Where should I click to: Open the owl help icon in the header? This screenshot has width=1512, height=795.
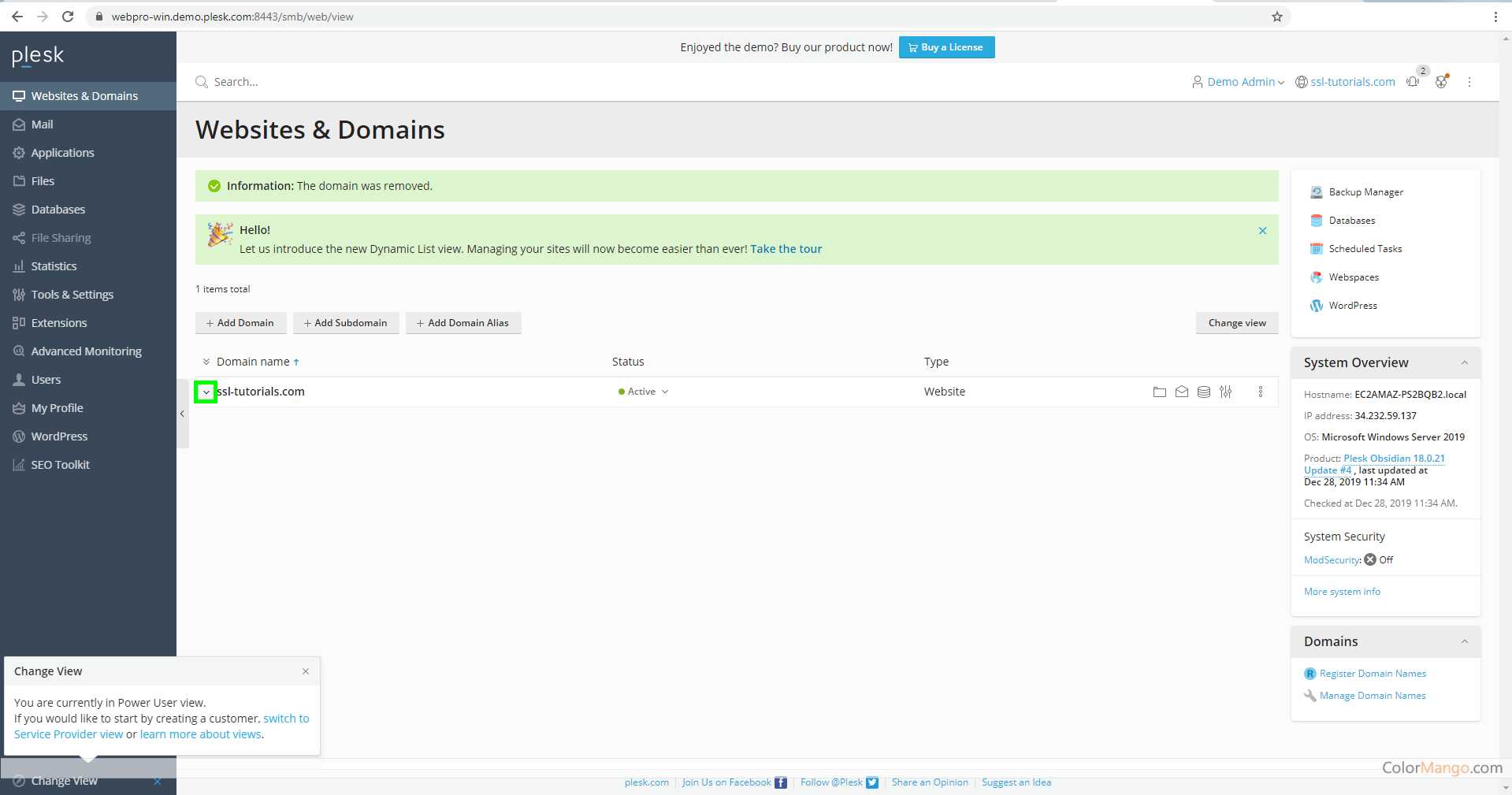1441,81
